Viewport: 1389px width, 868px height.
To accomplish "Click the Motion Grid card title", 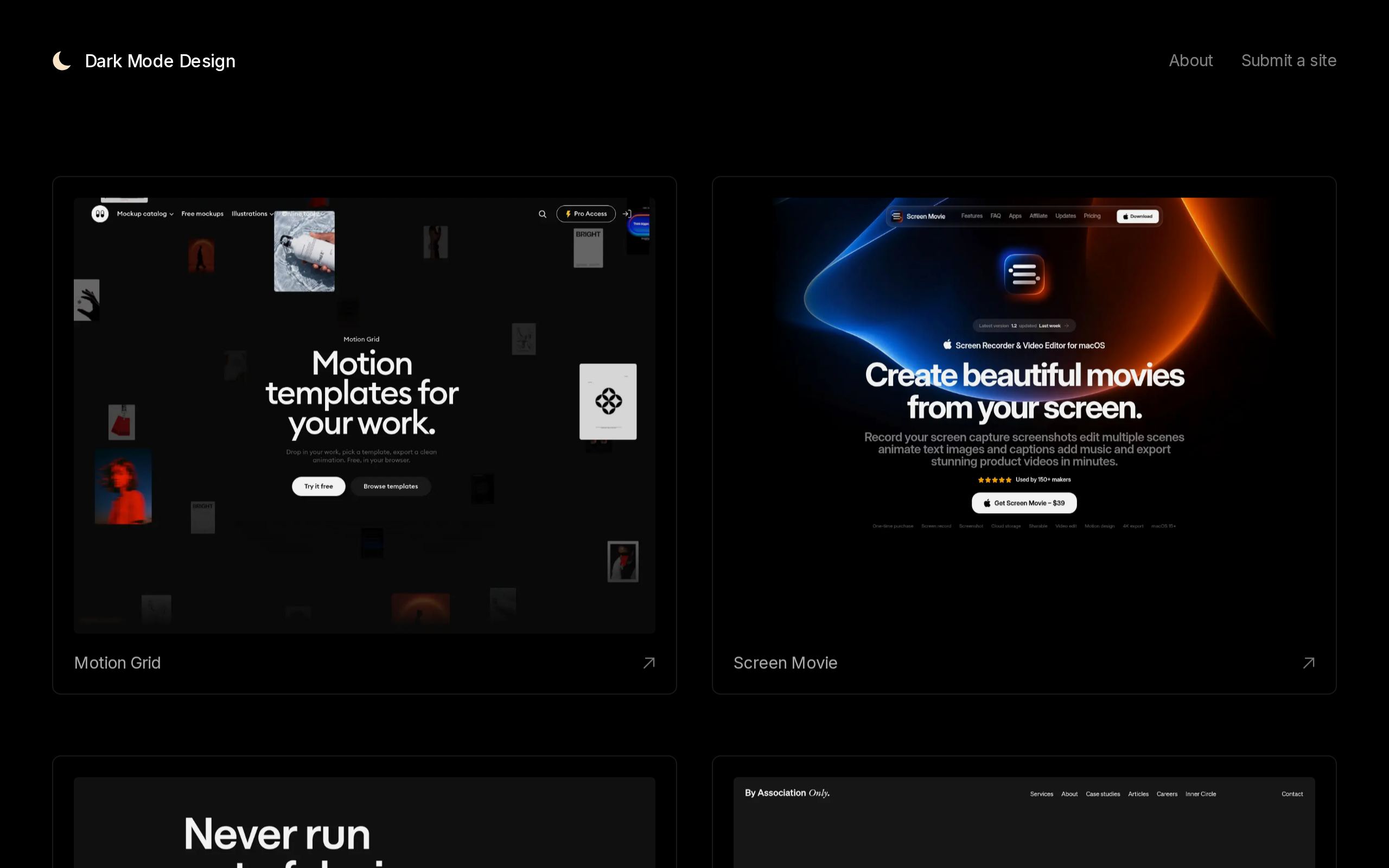I will pyautogui.click(x=118, y=662).
